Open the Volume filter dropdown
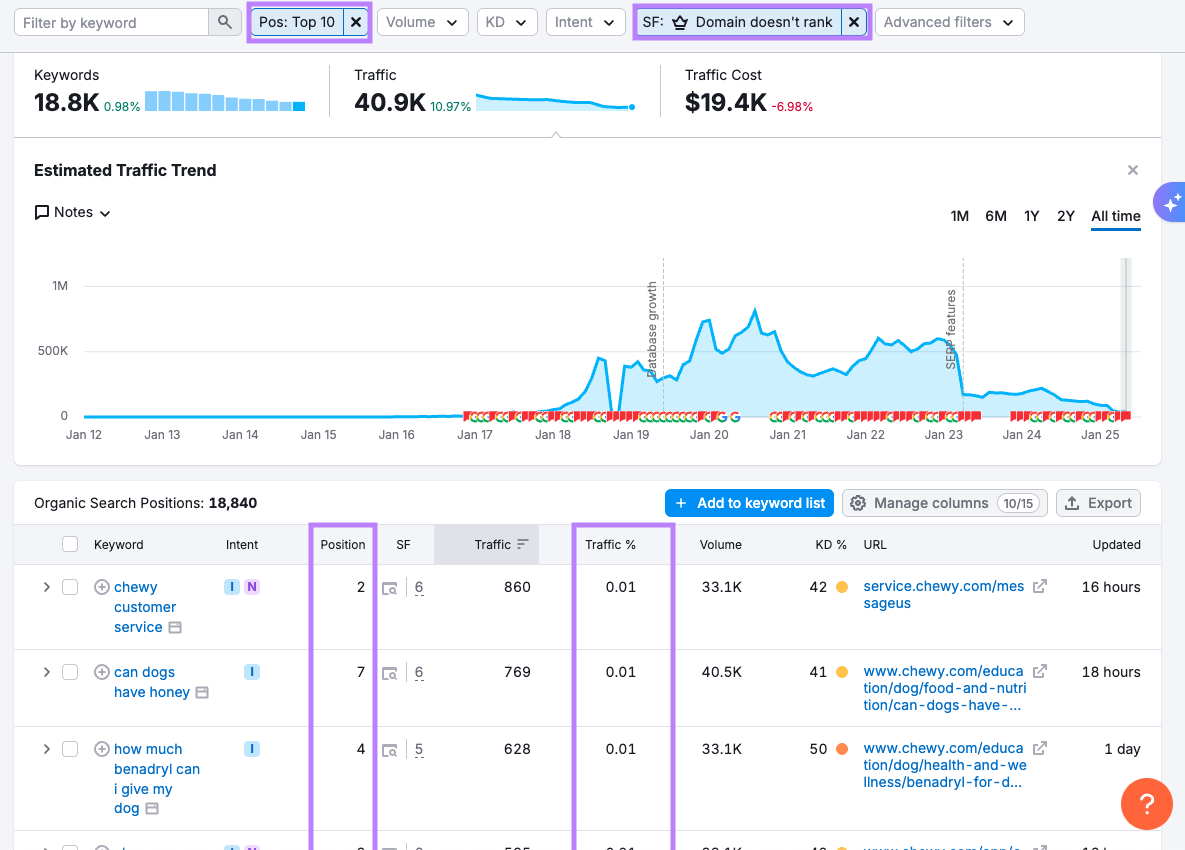The width and height of the screenshot is (1185, 850). [422, 21]
